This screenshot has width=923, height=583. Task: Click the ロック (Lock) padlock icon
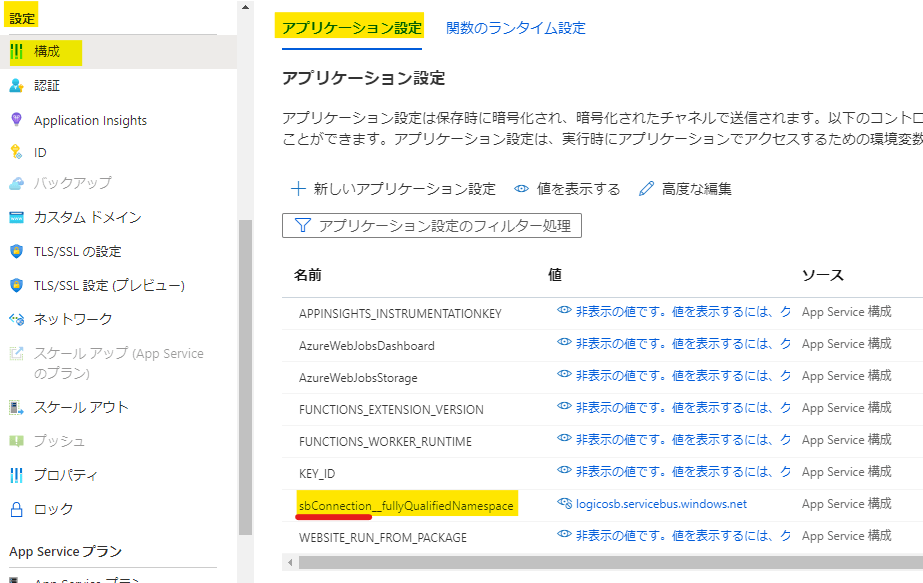pyautogui.click(x=16, y=509)
